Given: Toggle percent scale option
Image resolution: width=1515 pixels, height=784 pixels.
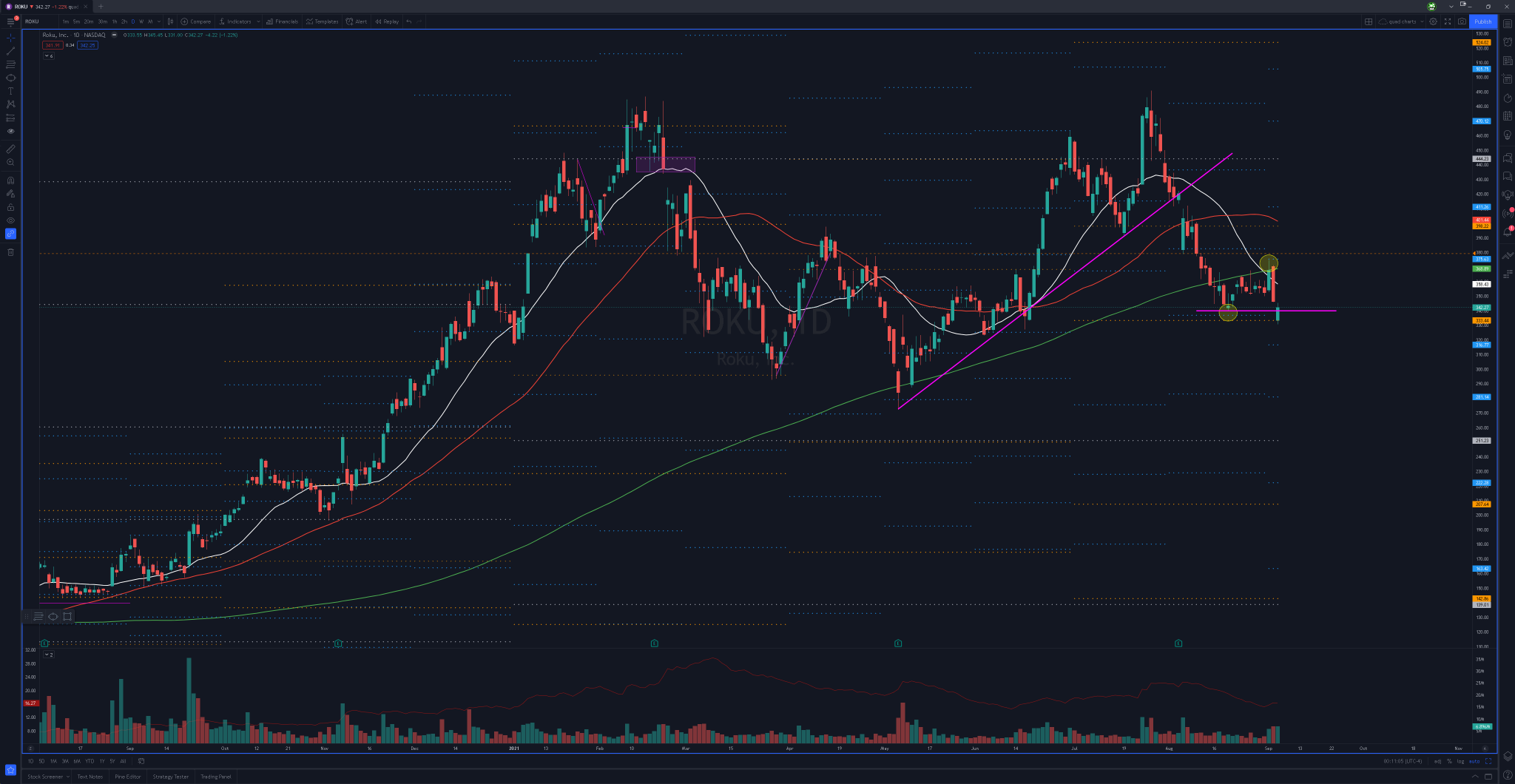Looking at the screenshot, I should tap(1450, 761).
